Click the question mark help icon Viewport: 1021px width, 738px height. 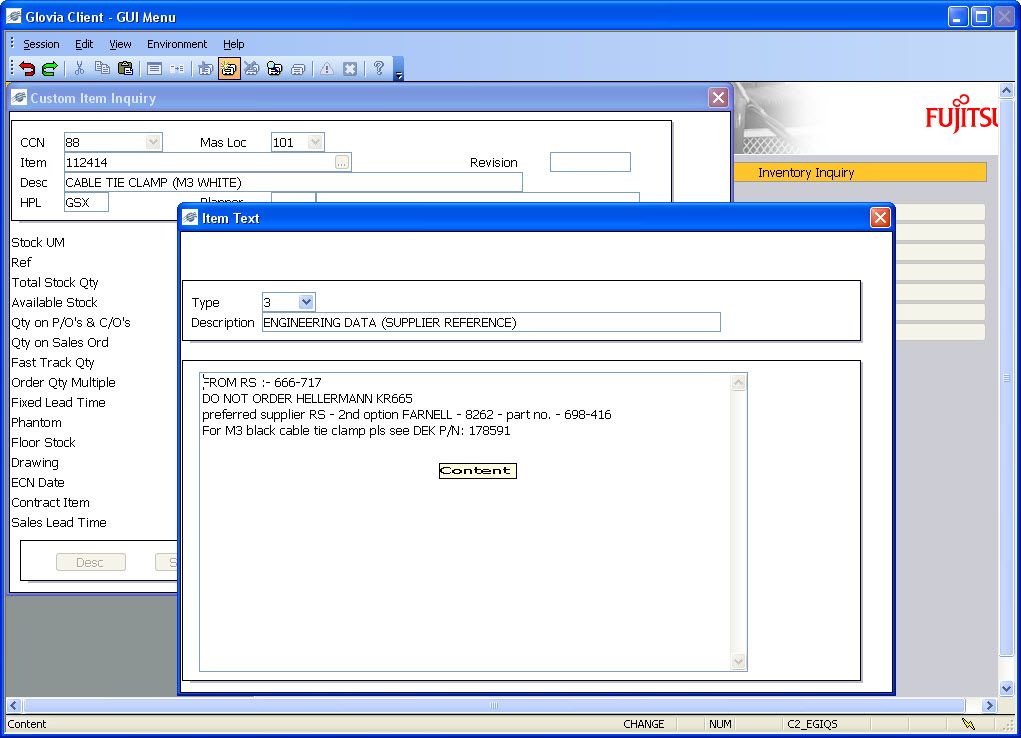379,69
